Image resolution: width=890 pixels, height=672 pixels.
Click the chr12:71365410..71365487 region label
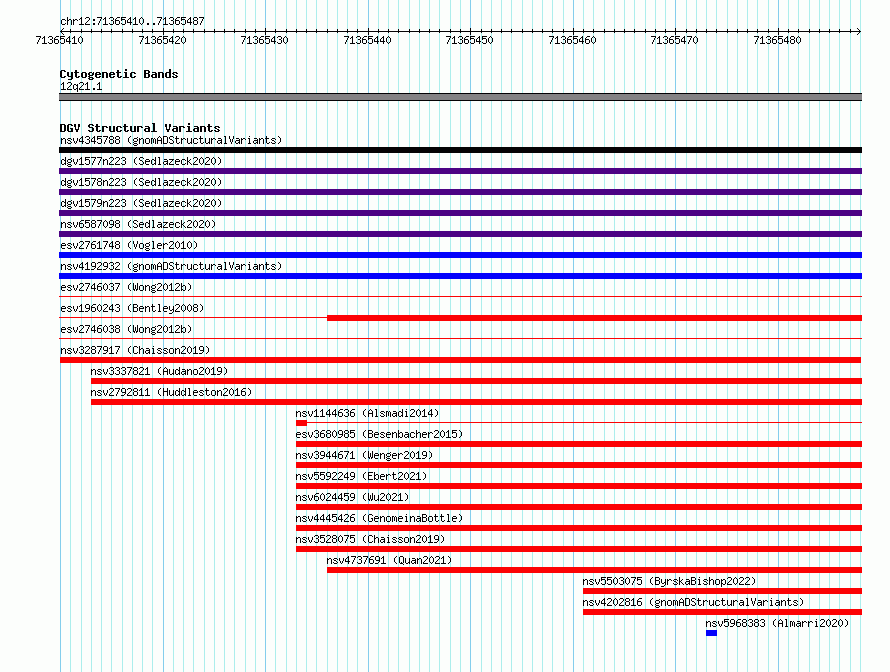(132, 22)
